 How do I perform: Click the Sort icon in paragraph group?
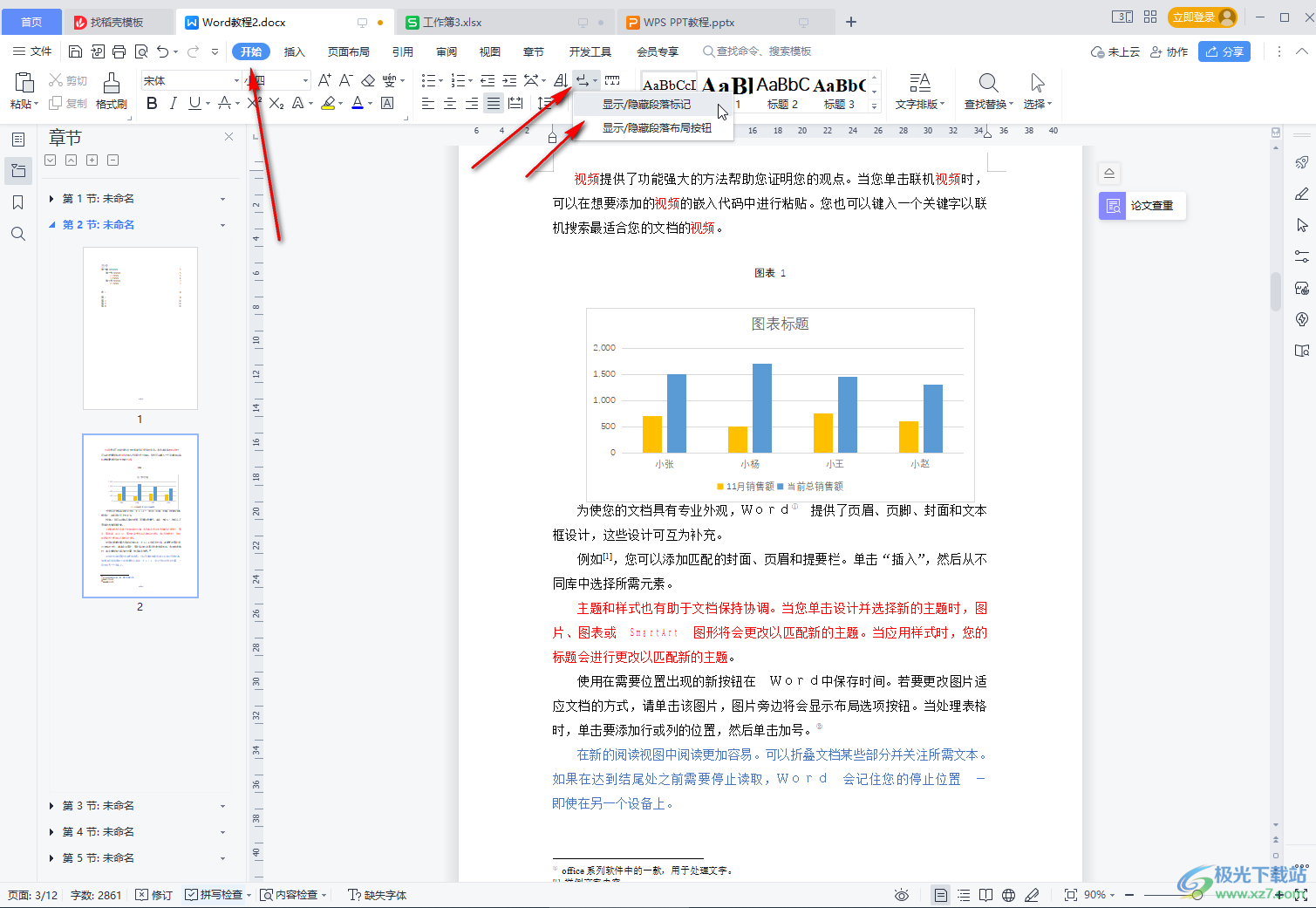coord(561,80)
